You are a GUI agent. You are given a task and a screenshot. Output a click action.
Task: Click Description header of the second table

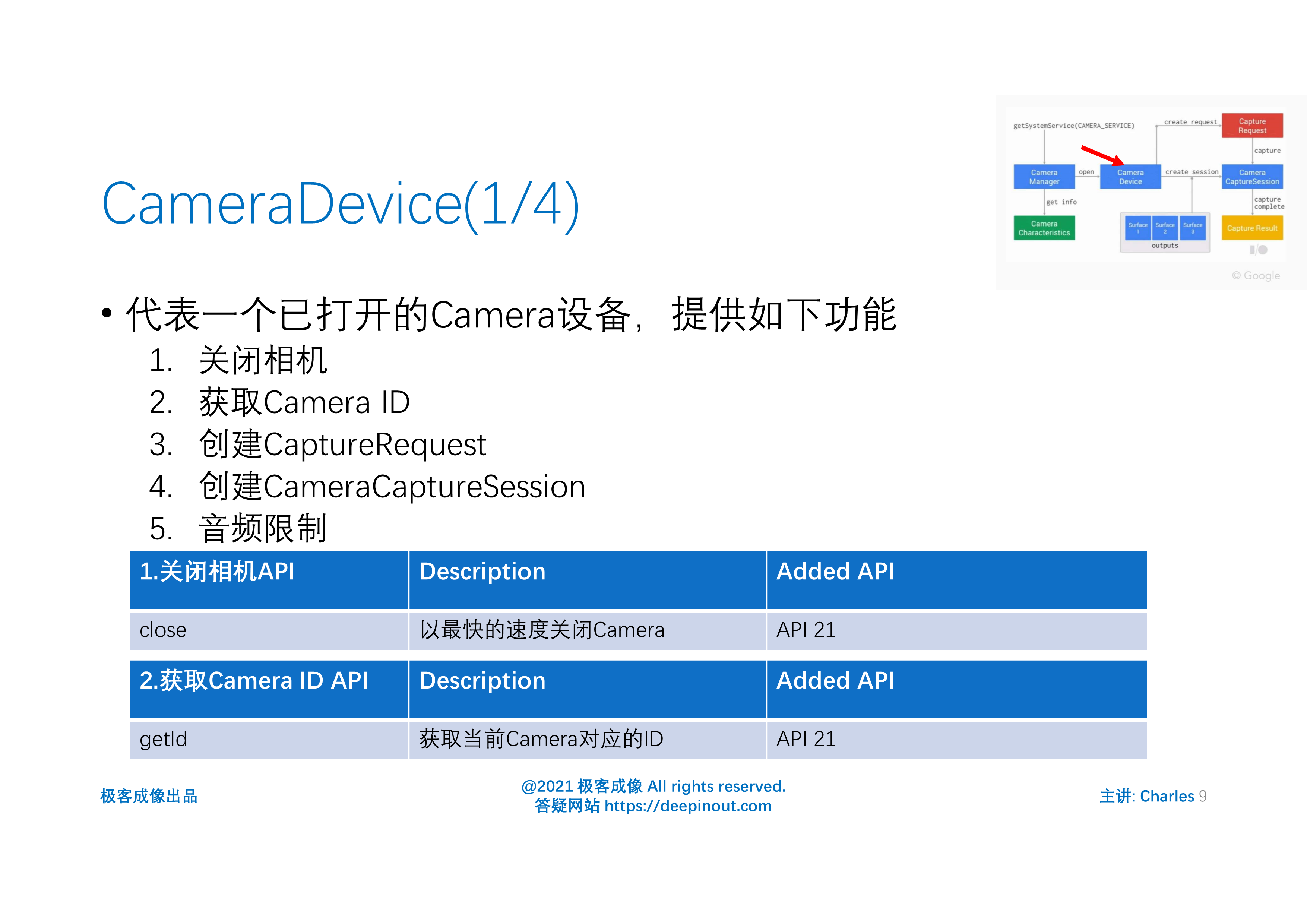click(588, 689)
